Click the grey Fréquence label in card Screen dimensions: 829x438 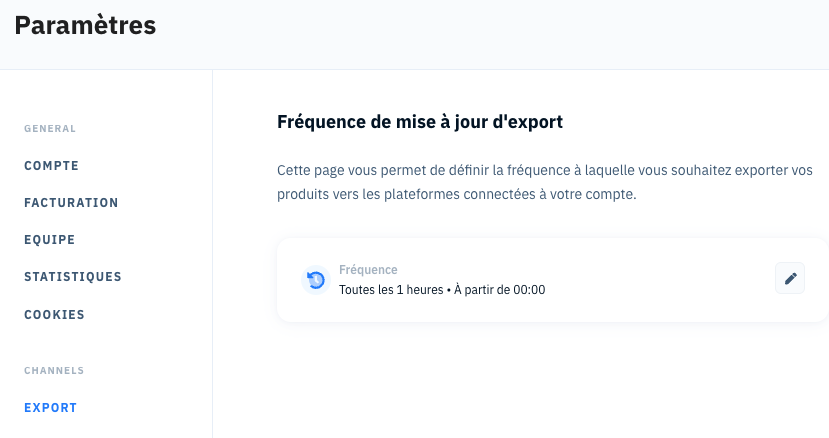coord(368,270)
